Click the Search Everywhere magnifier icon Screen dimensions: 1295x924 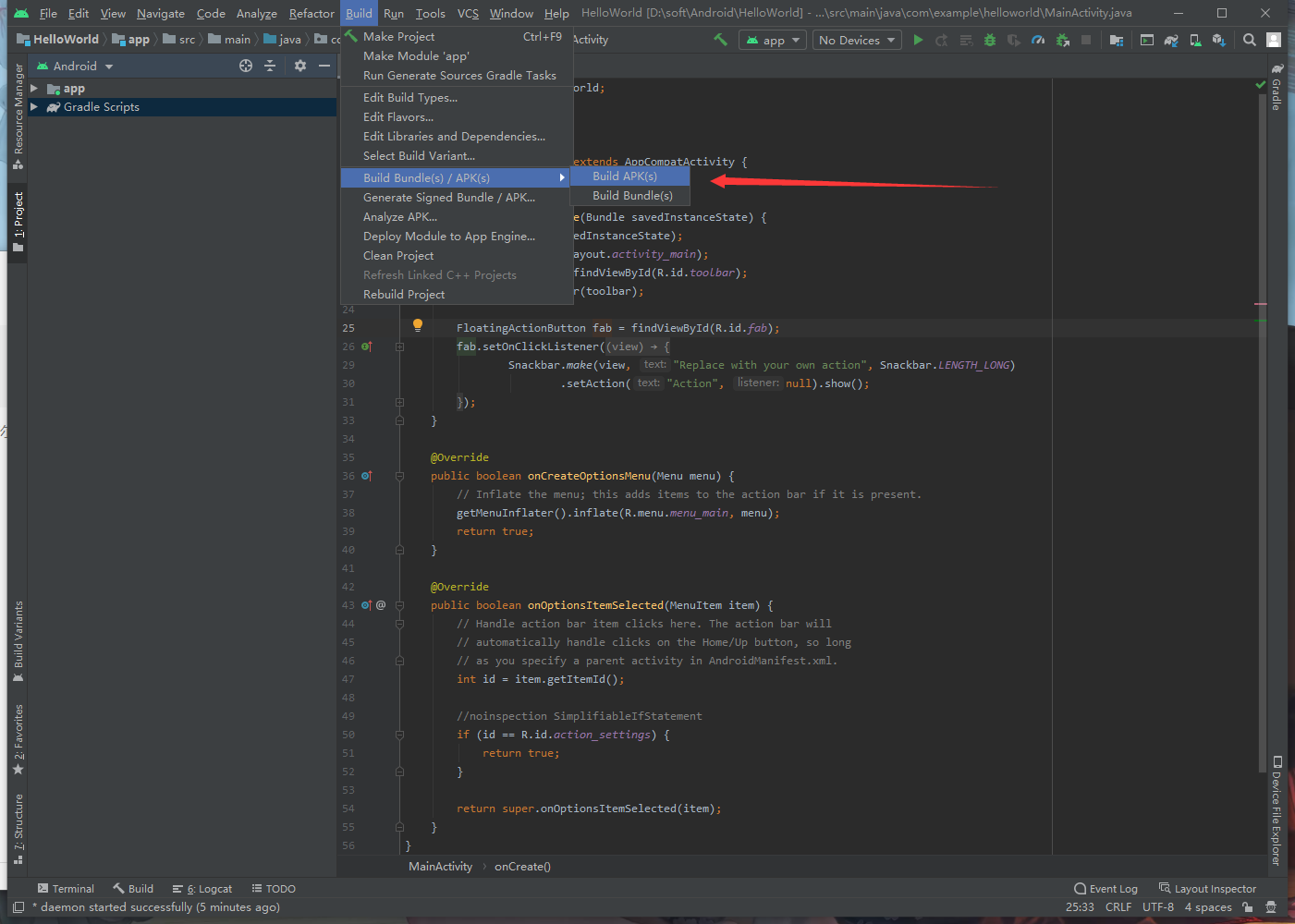click(1250, 40)
